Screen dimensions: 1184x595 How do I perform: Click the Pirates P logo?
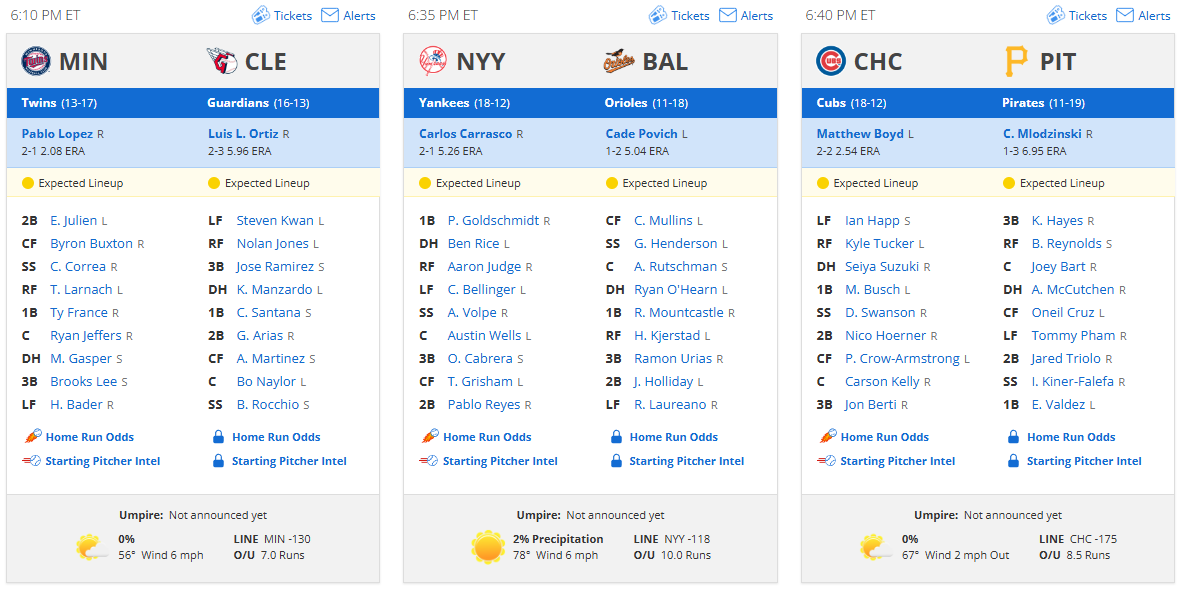coord(1016,61)
